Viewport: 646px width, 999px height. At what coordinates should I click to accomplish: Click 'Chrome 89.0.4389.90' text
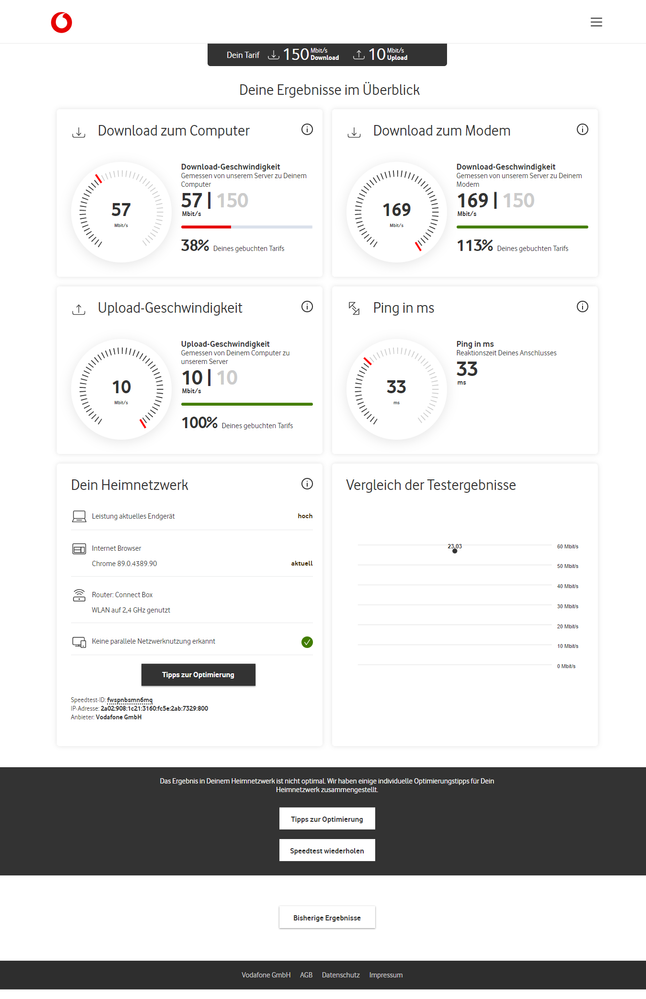pyautogui.click(x=124, y=563)
